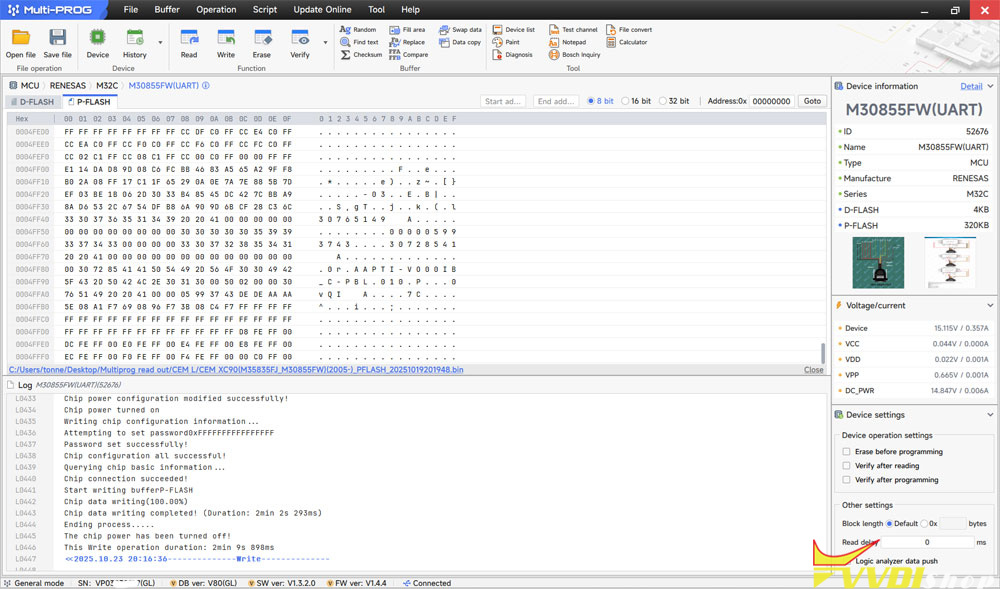
Task: Expand the History dropdown arrow
Action: click(x=161, y=43)
